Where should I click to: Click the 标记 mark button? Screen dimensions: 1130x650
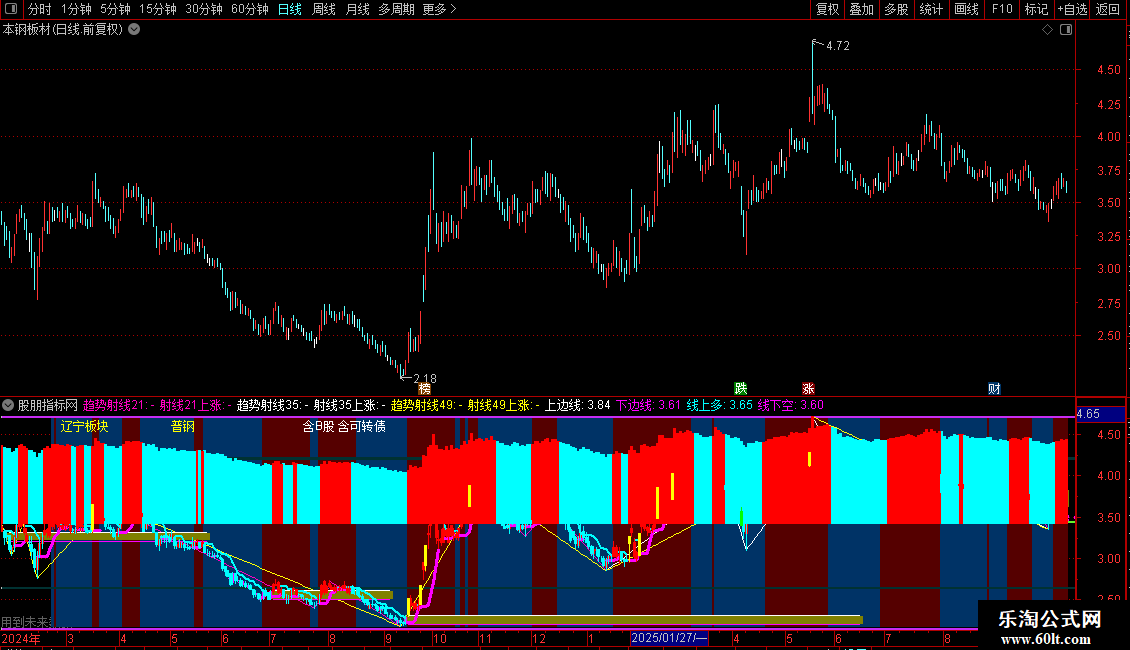[x=1036, y=9]
